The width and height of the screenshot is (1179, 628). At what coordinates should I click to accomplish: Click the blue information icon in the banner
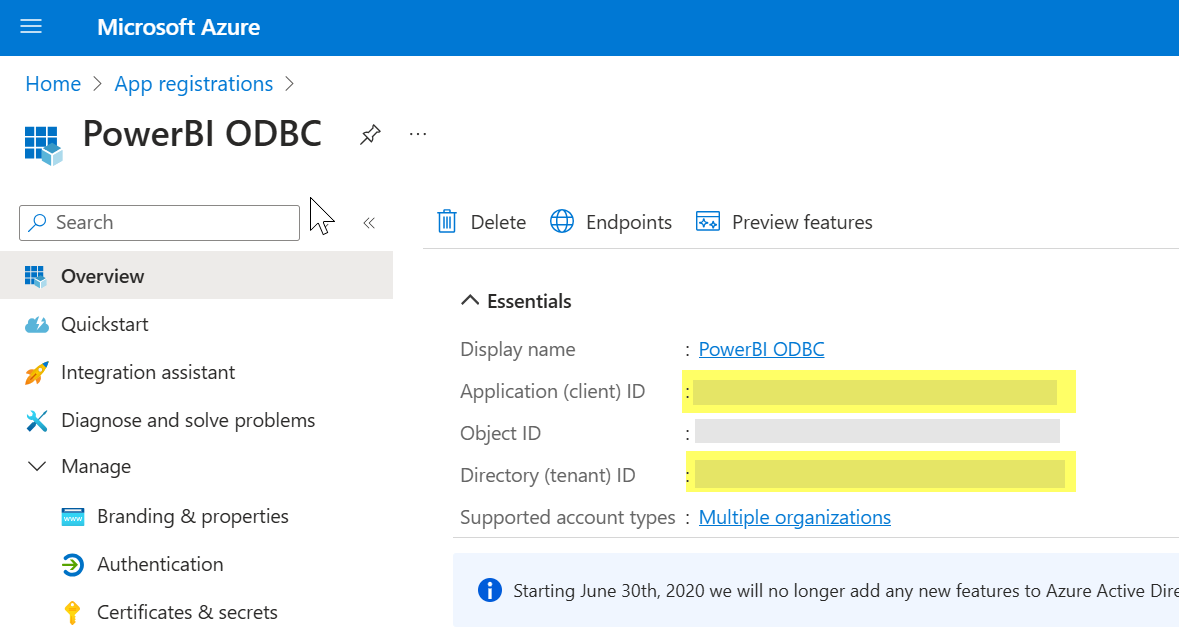[489, 590]
